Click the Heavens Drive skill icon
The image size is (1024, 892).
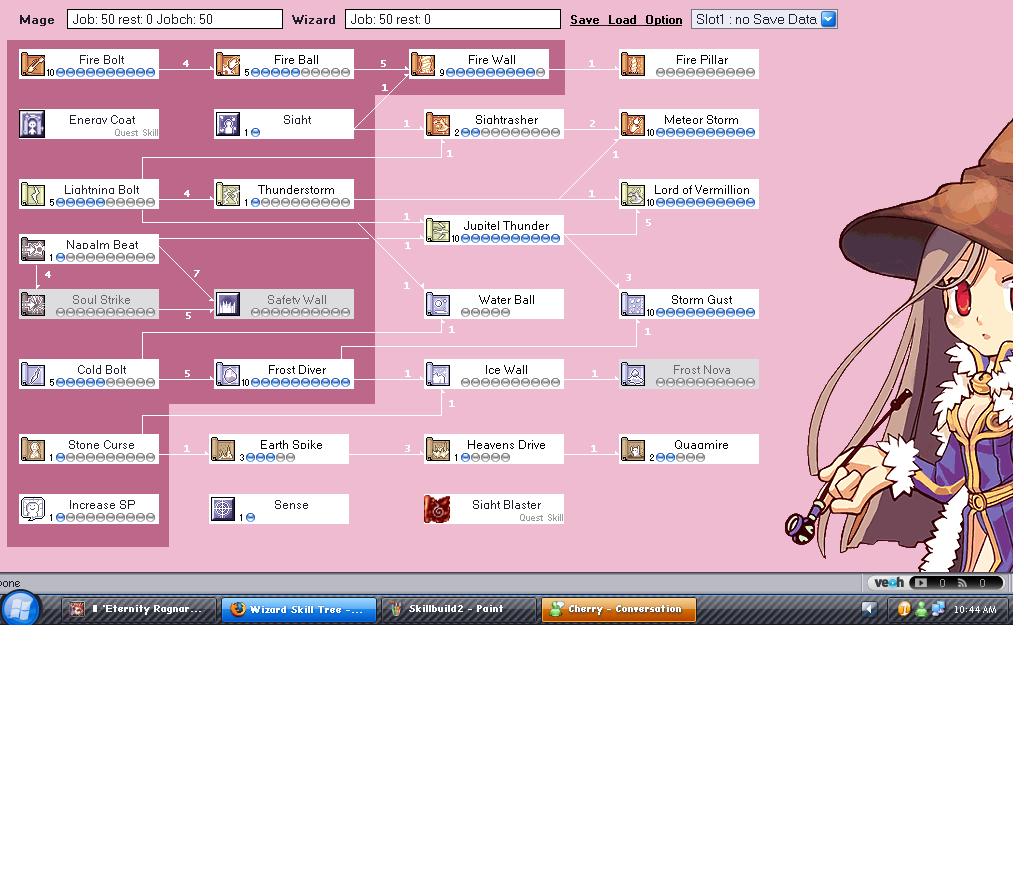point(438,449)
